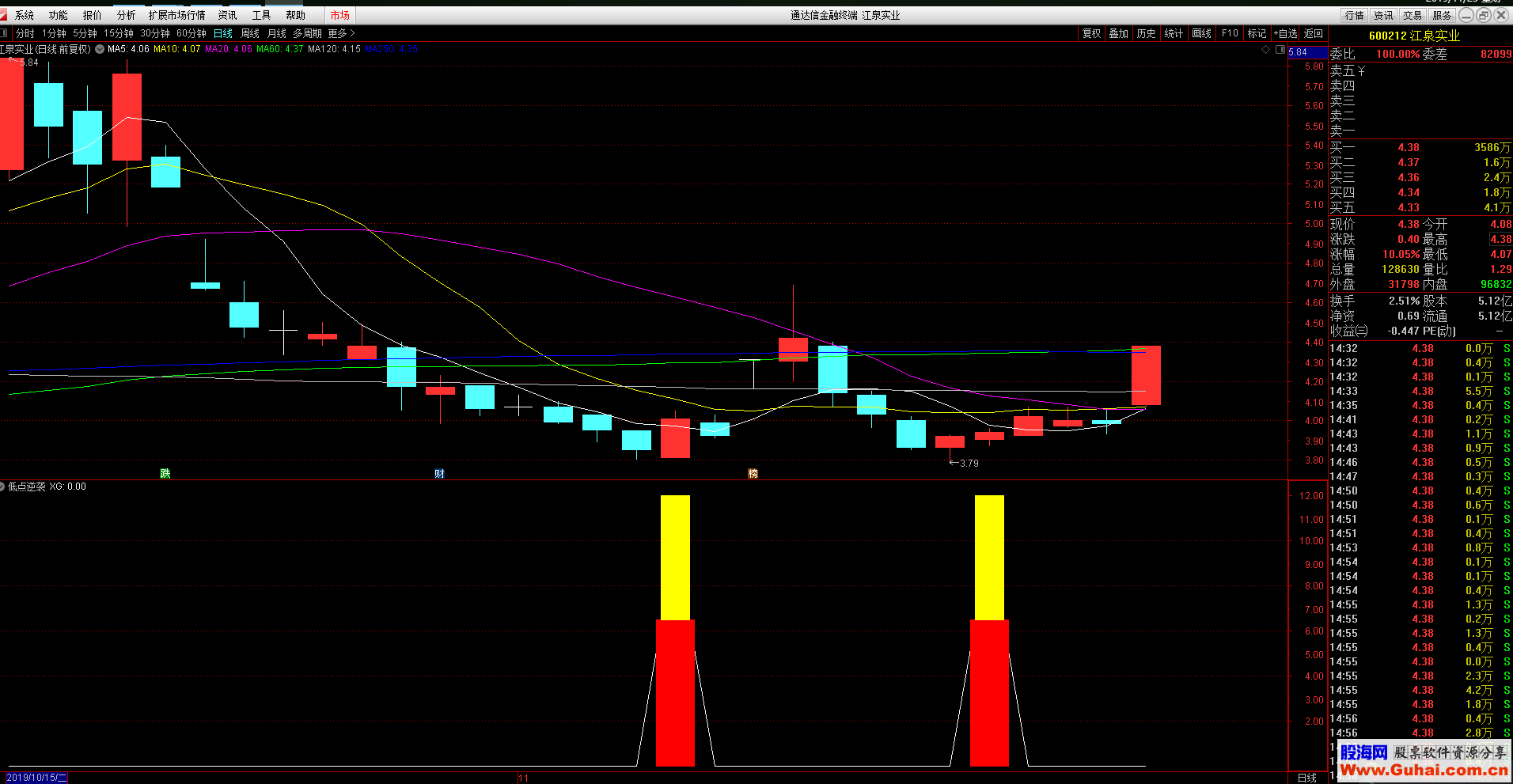Click the 跌 info marker under chart
The image size is (1513, 784).
(x=165, y=473)
